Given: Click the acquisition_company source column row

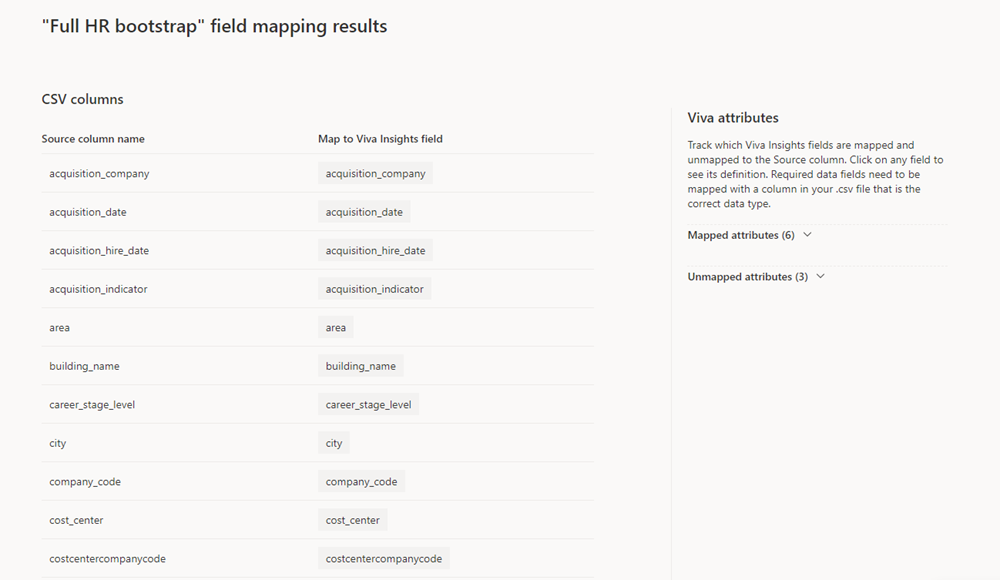Looking at the screenshot, I should [x=318, y=174].
